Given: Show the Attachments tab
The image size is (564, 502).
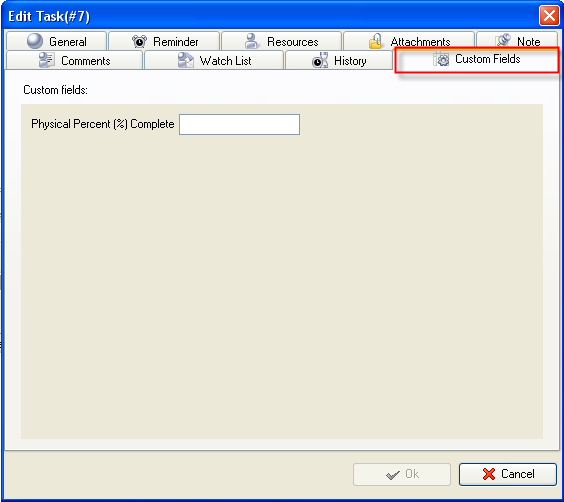Looking at the screenshot, I should click(409, 41).
